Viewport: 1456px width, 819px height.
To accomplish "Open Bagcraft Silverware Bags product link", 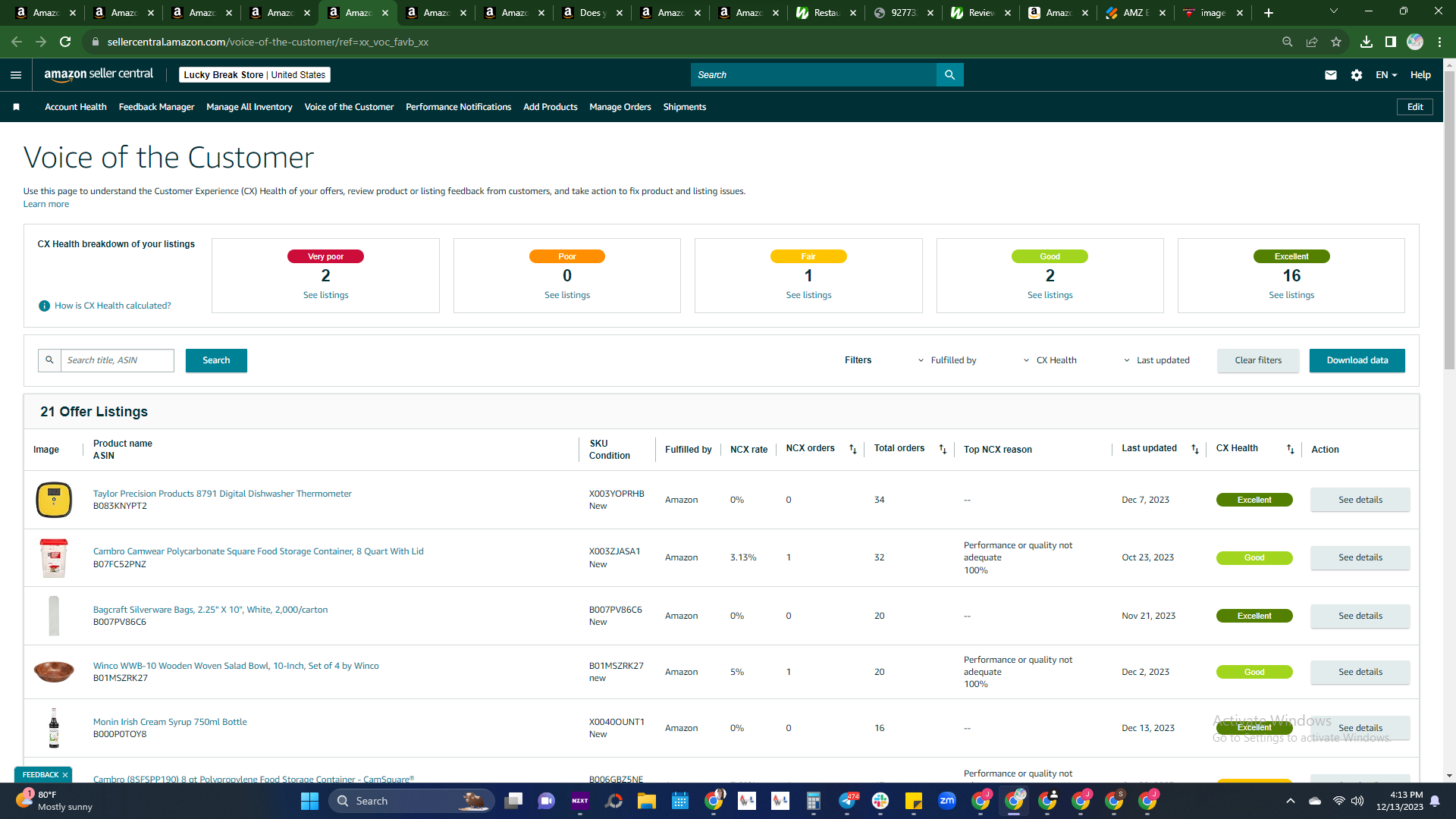I will pyautogui.click(x=211, y=610).
